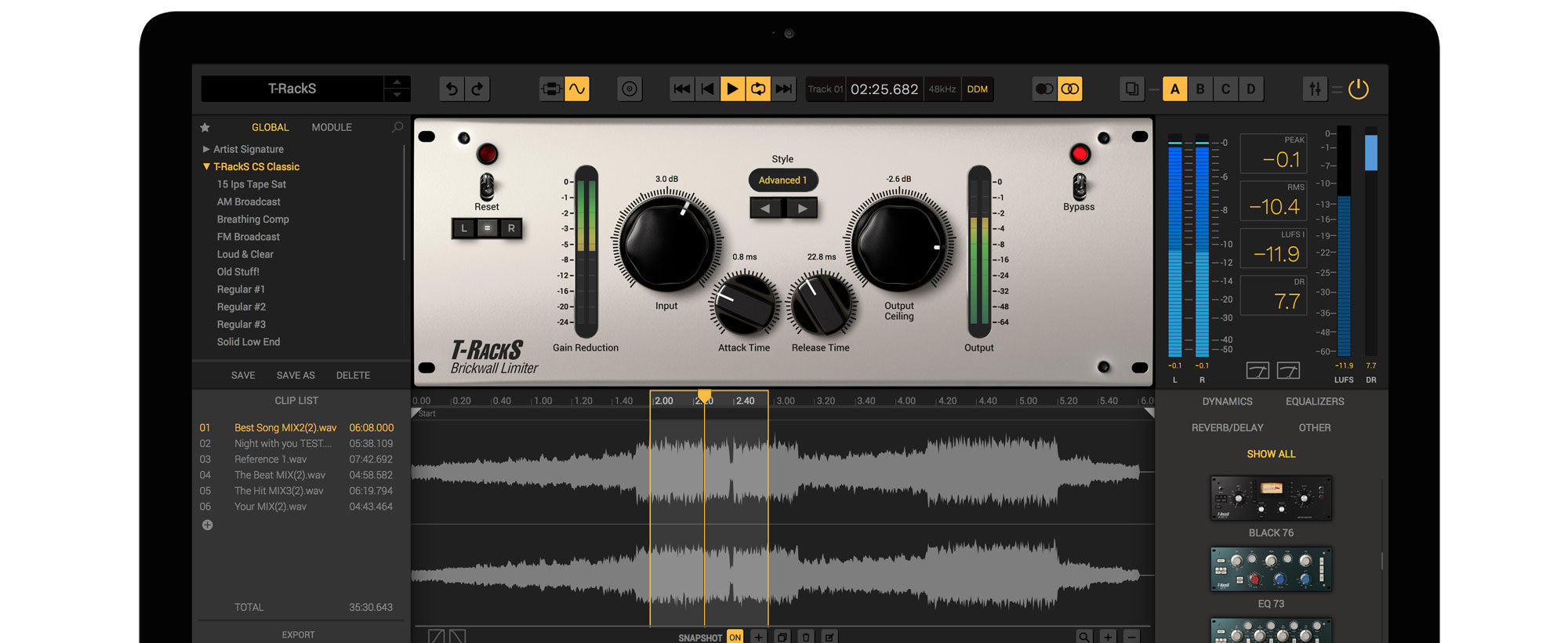This screenshot has height=643, width=1568.
Task: Select preset slot B
Action: tap(1200, 89)
